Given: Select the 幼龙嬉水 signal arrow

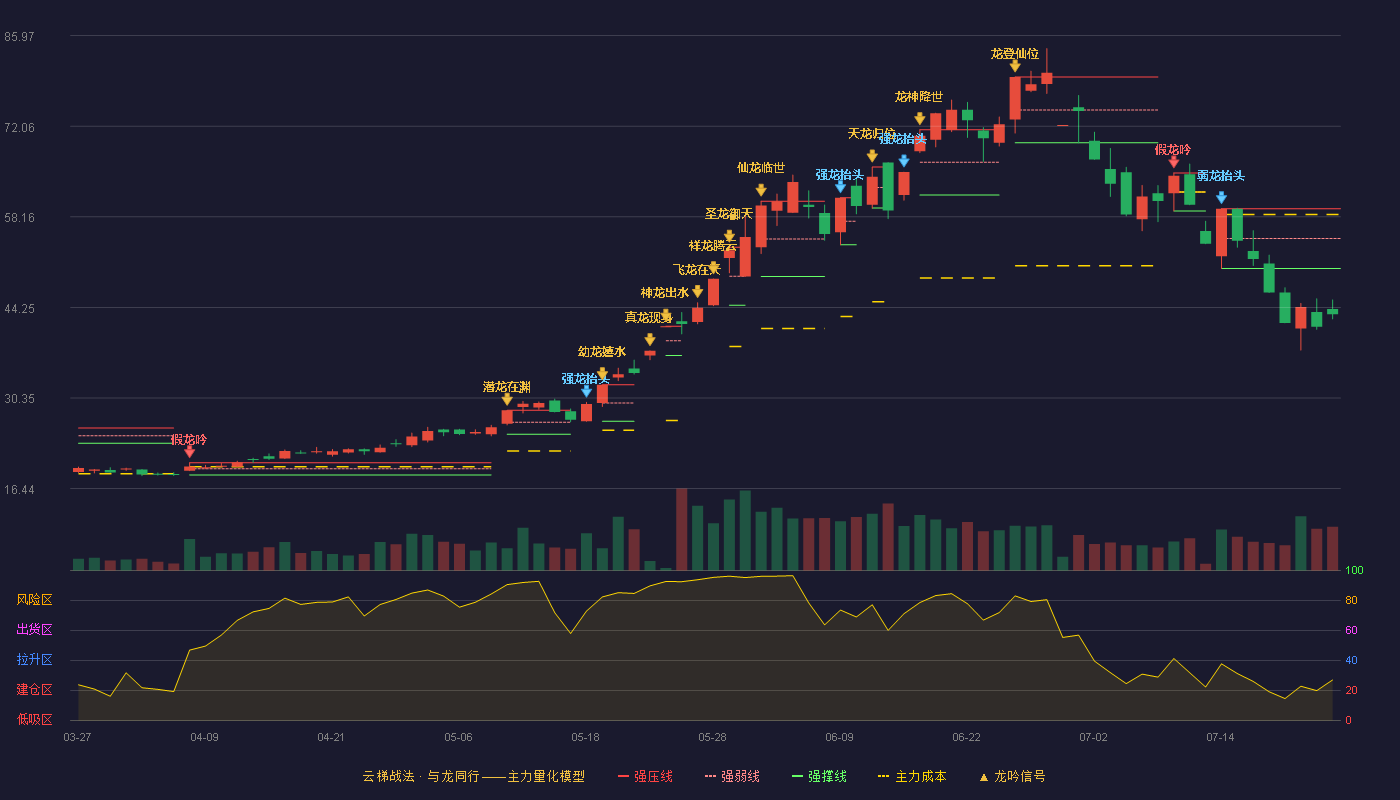Looking at the screenshot, I should (x=602, y=373).
